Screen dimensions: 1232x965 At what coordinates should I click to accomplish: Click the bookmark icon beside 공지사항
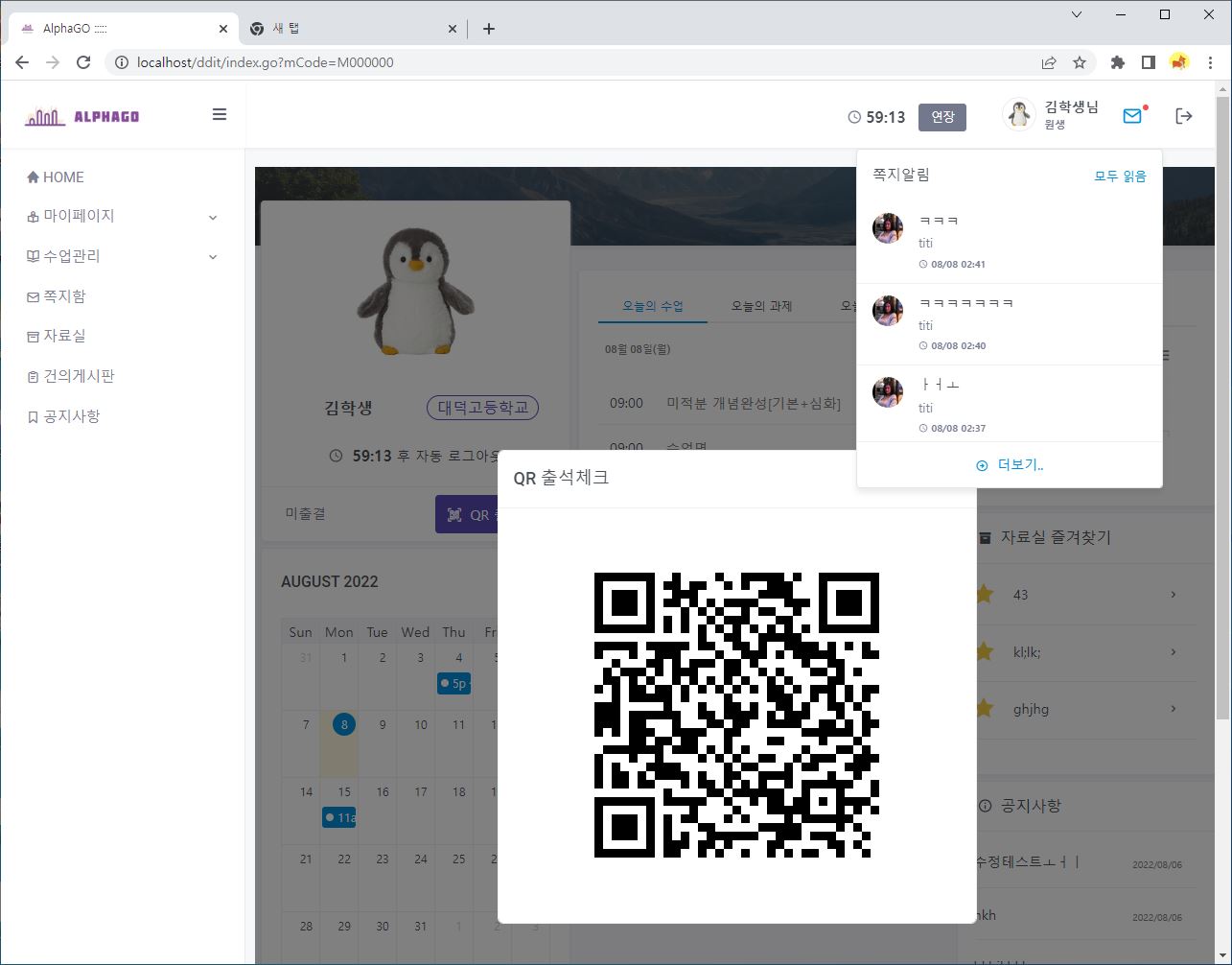coord(34,415)
